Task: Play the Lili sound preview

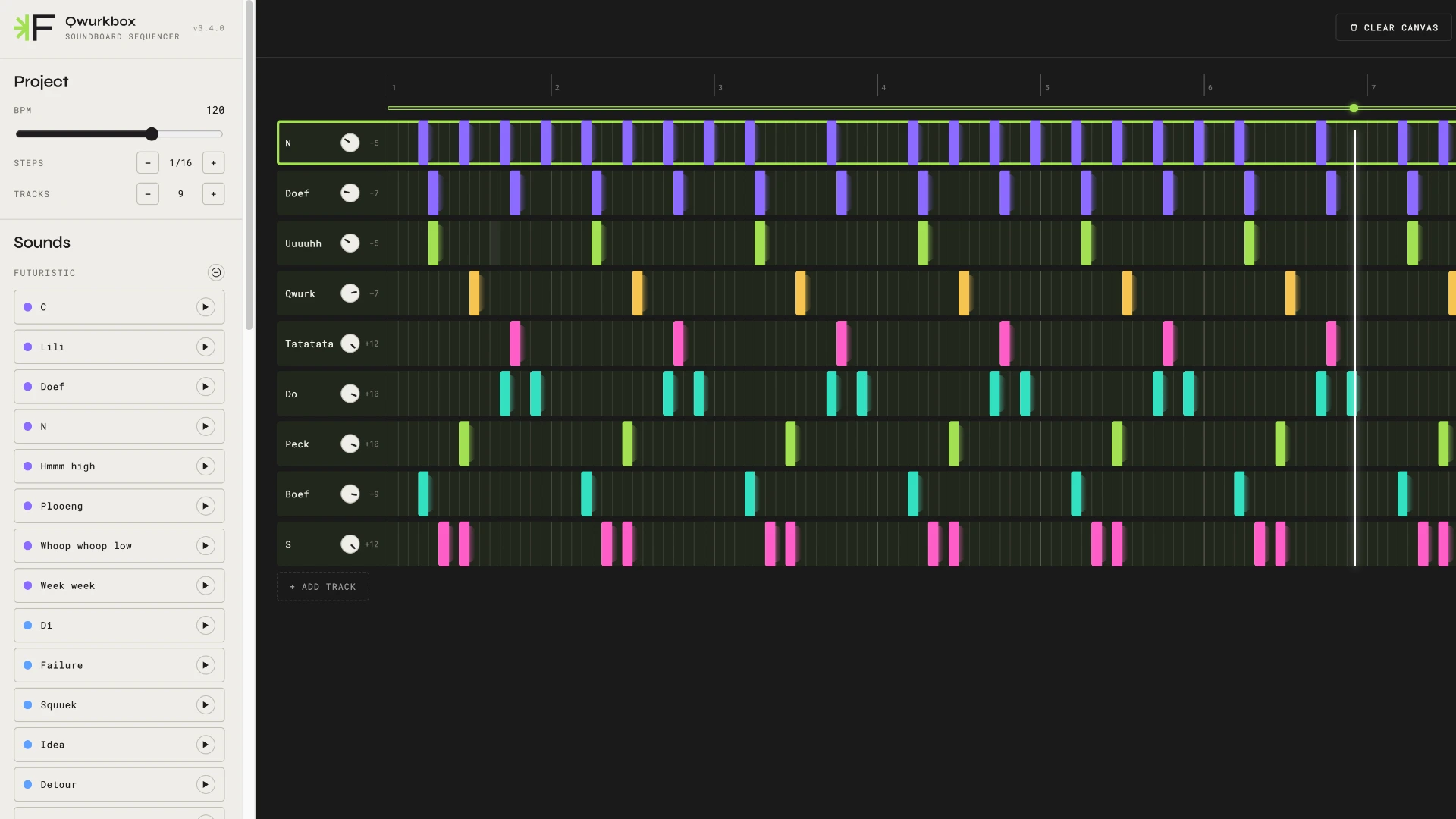Action: point(206,347)
